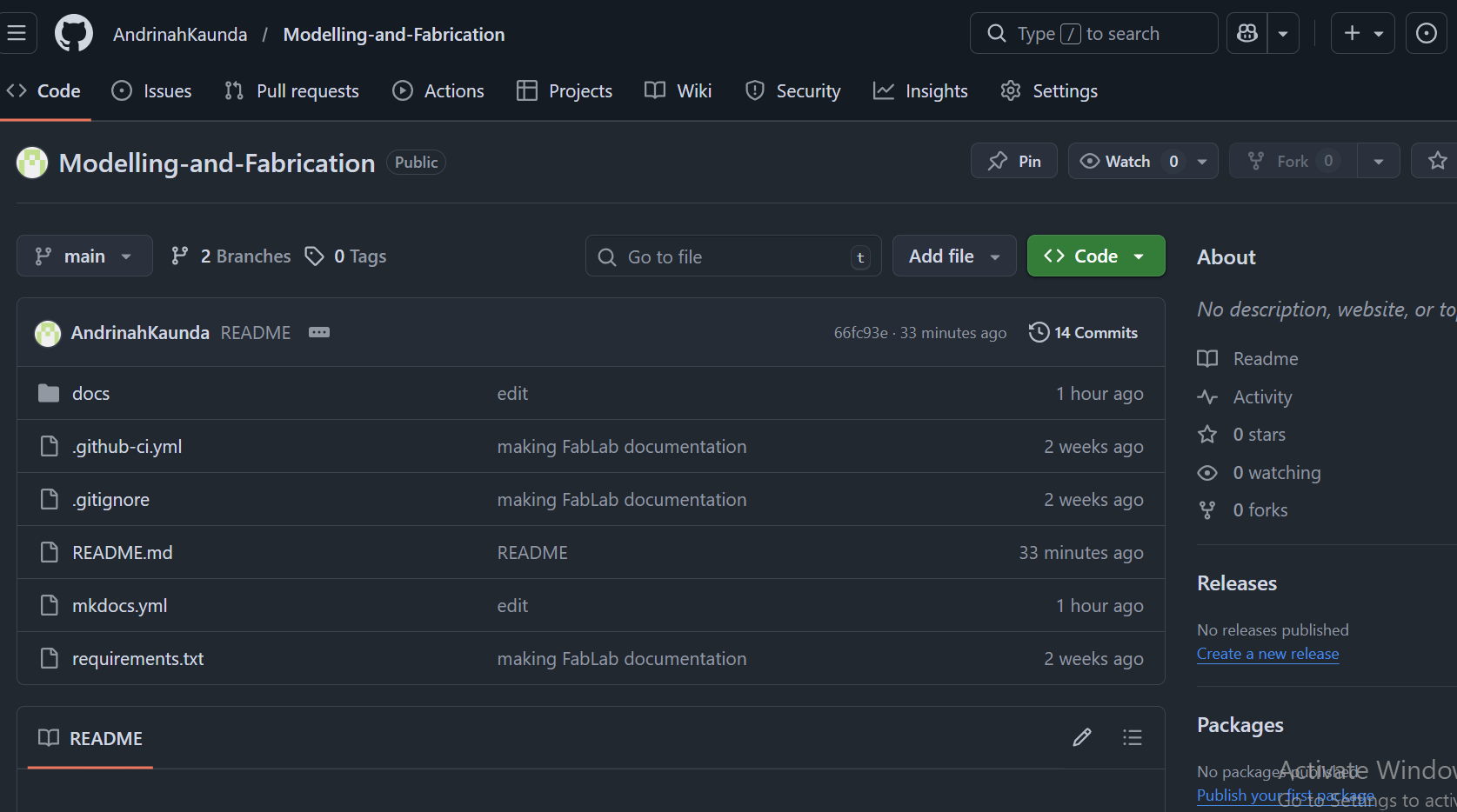The image size is (1457, 812).
Task: Focus the Go to file search field
Action: [x=732, y=256]
